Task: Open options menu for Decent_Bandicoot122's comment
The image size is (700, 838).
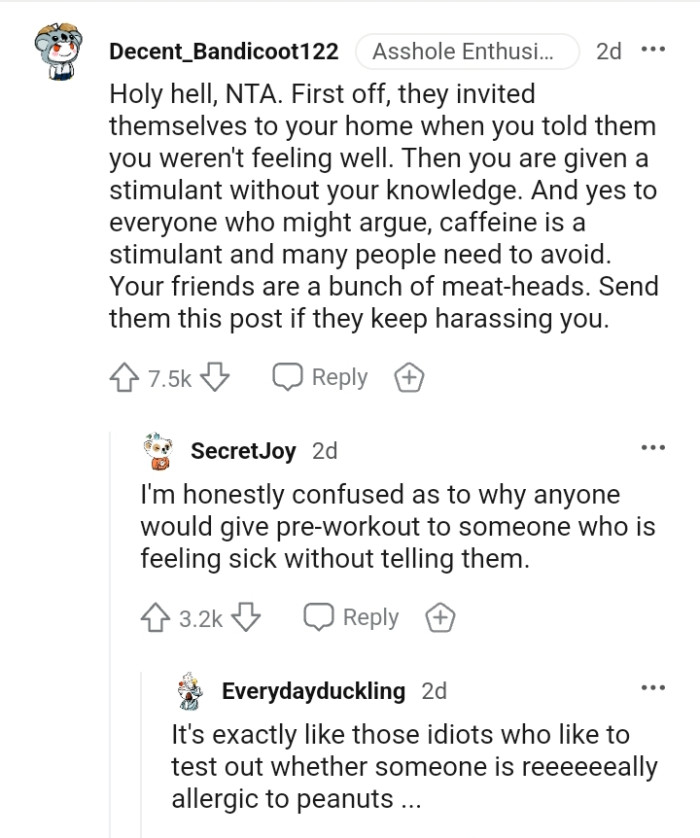Action: click(x=653, y=49)
